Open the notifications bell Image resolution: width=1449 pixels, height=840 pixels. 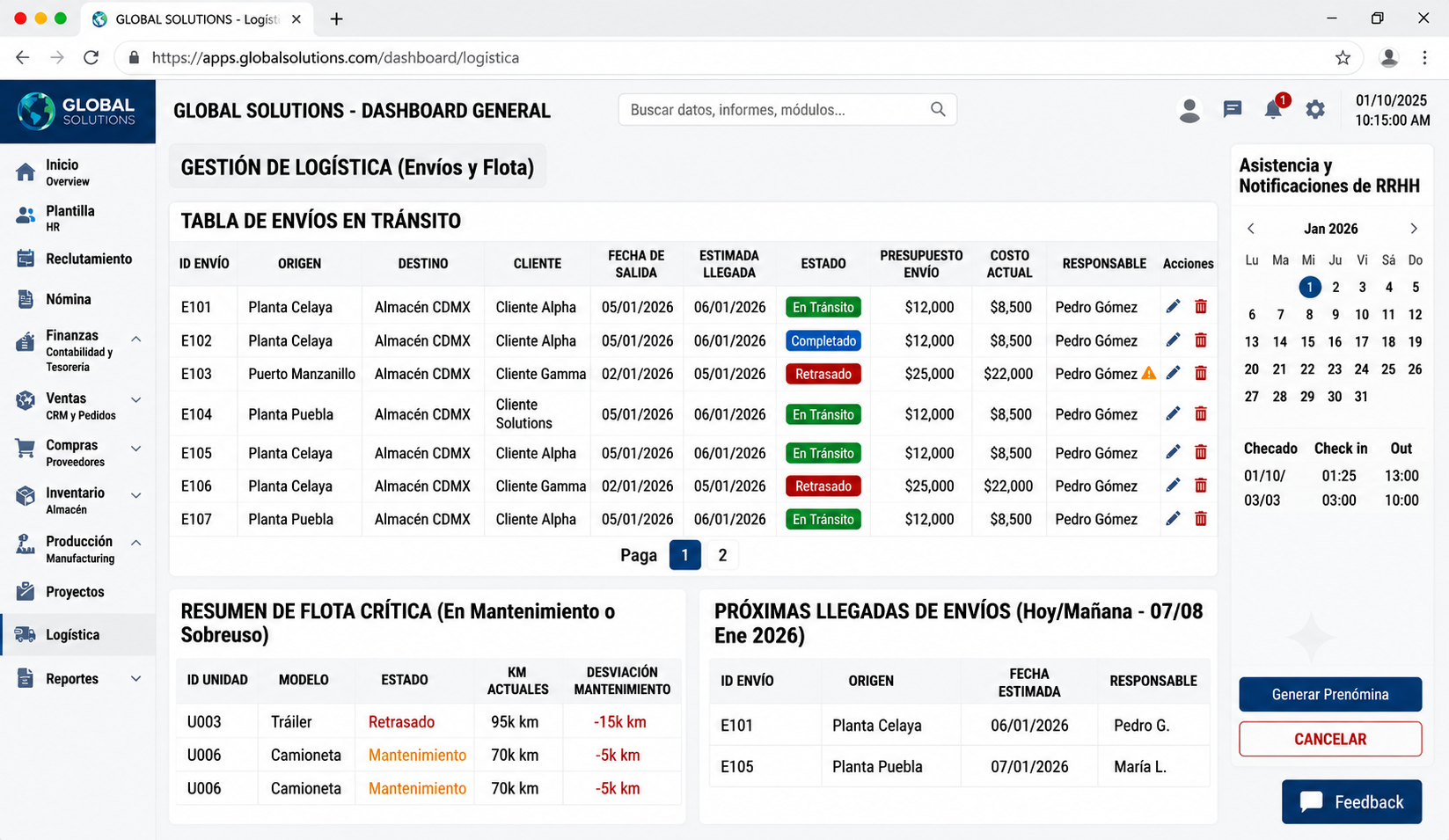tap(1273, 109)
